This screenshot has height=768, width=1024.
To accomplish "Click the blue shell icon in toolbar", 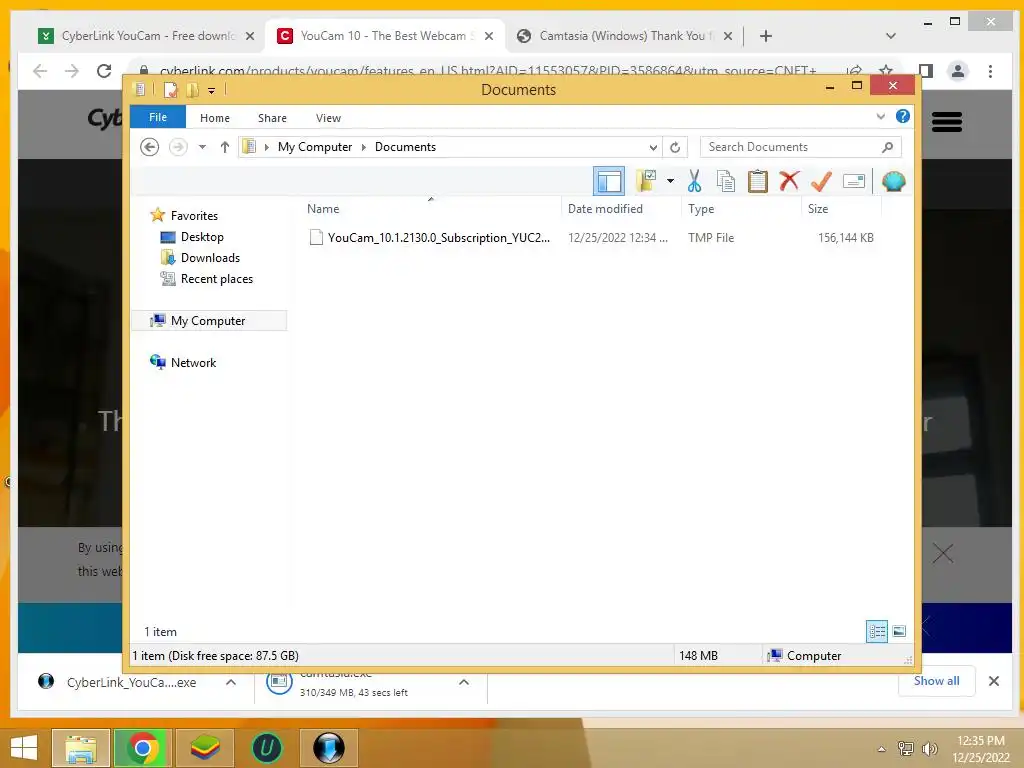I will click(x=893, y=181).
